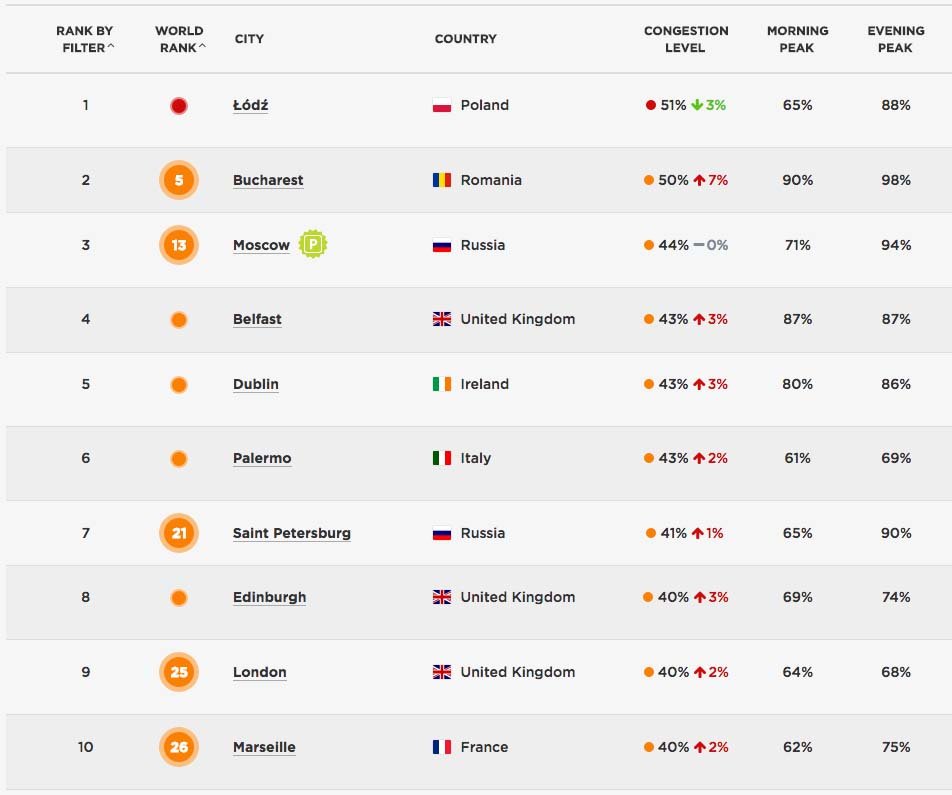952x795 pixels.
Task: Click Bucharest's world rank 5 badge
Action: 179,181
